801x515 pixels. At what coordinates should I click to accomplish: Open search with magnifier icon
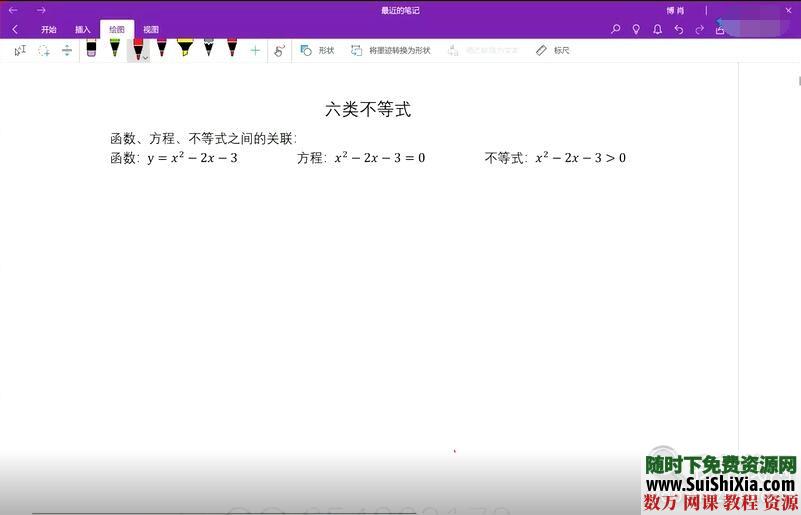(616, 30)
